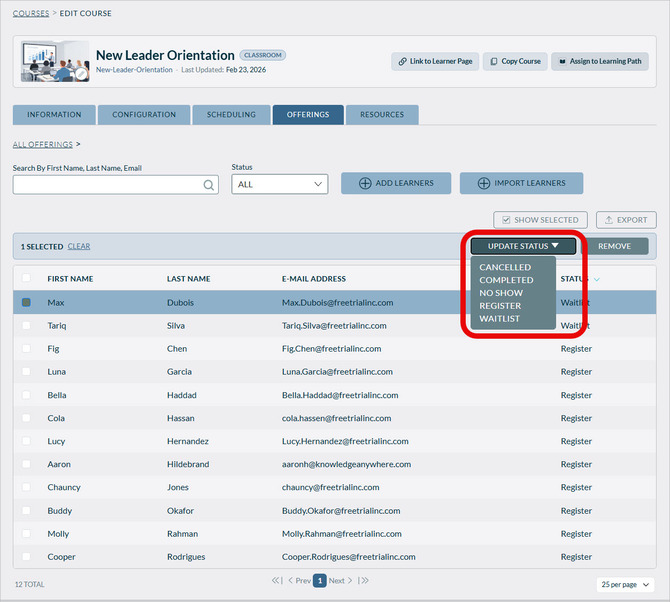Choose Cancelled from the status menu
This screenshot has width=670, height=602.
(x=505, y=267)
